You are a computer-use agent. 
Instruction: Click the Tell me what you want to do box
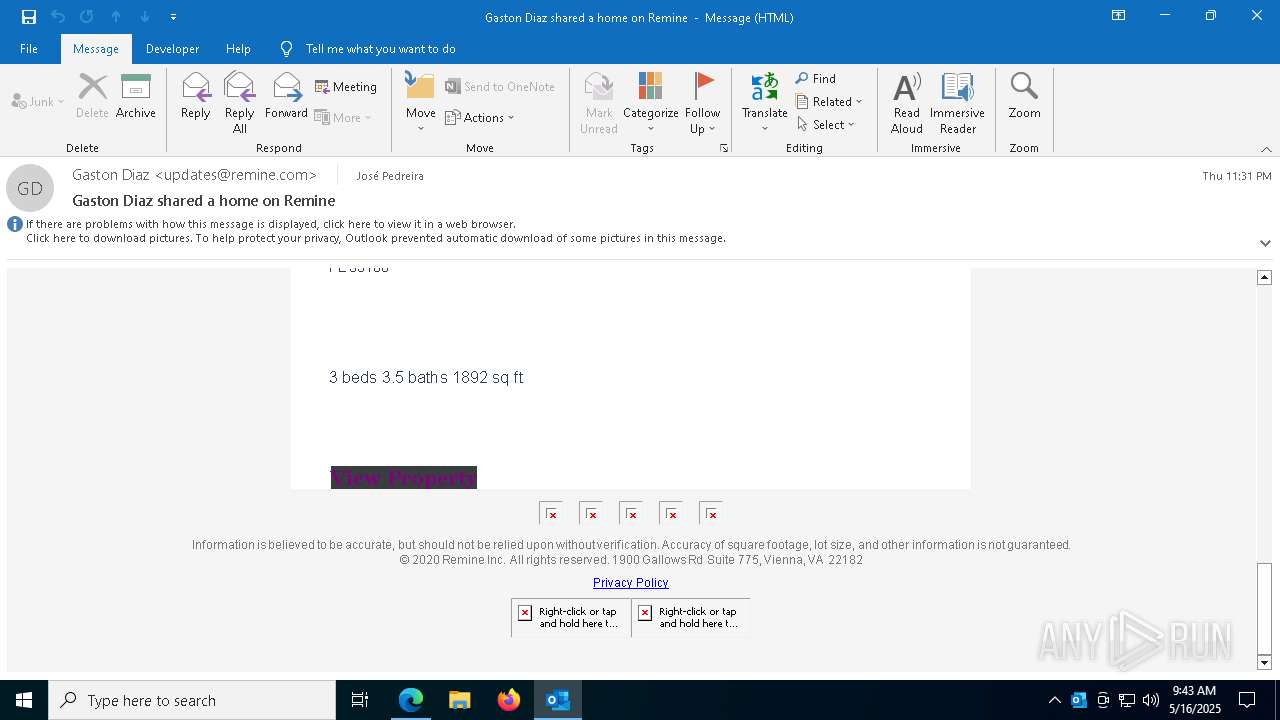click(380, 48)
